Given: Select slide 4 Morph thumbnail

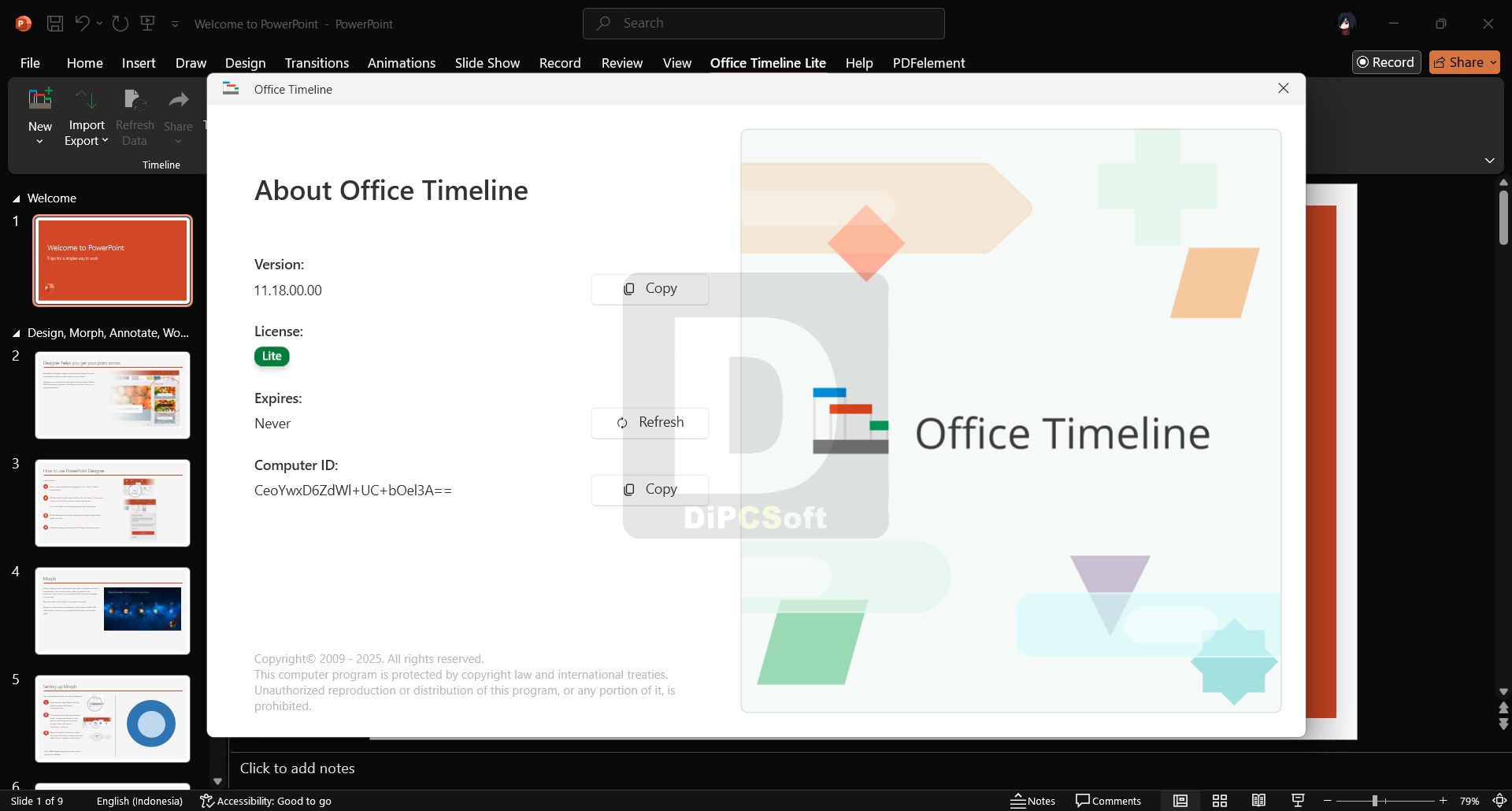Looking at the screenshot, I should click(x=113, y=611).
